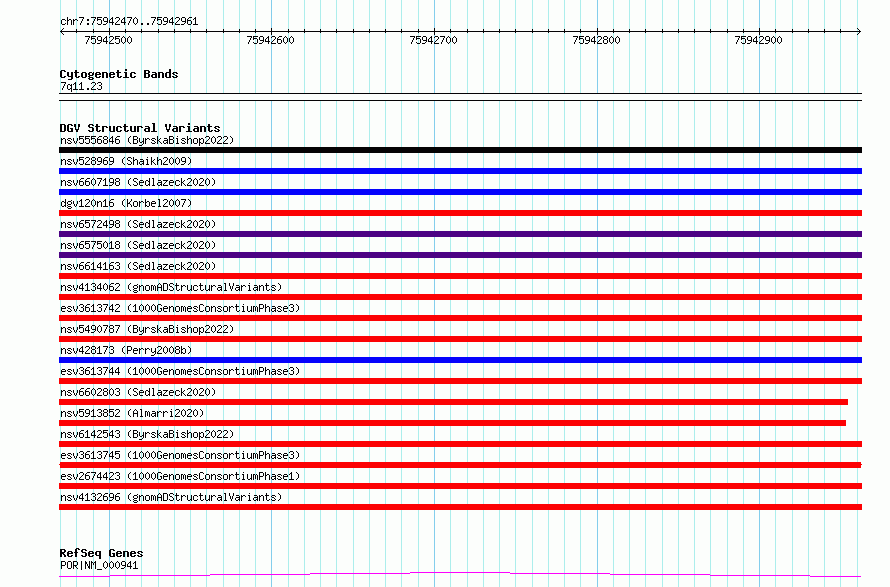Click the Cytogenetic Bands track title

tap(119, 74)
